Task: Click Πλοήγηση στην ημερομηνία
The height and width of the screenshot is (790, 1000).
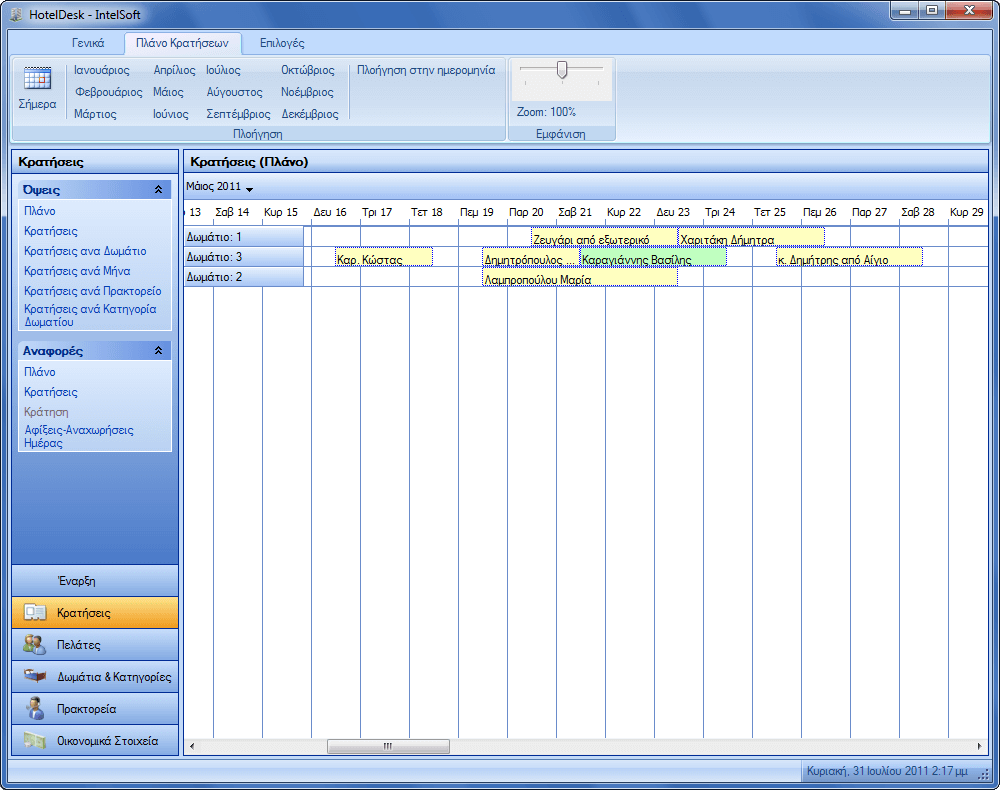Action: [426, 70]
